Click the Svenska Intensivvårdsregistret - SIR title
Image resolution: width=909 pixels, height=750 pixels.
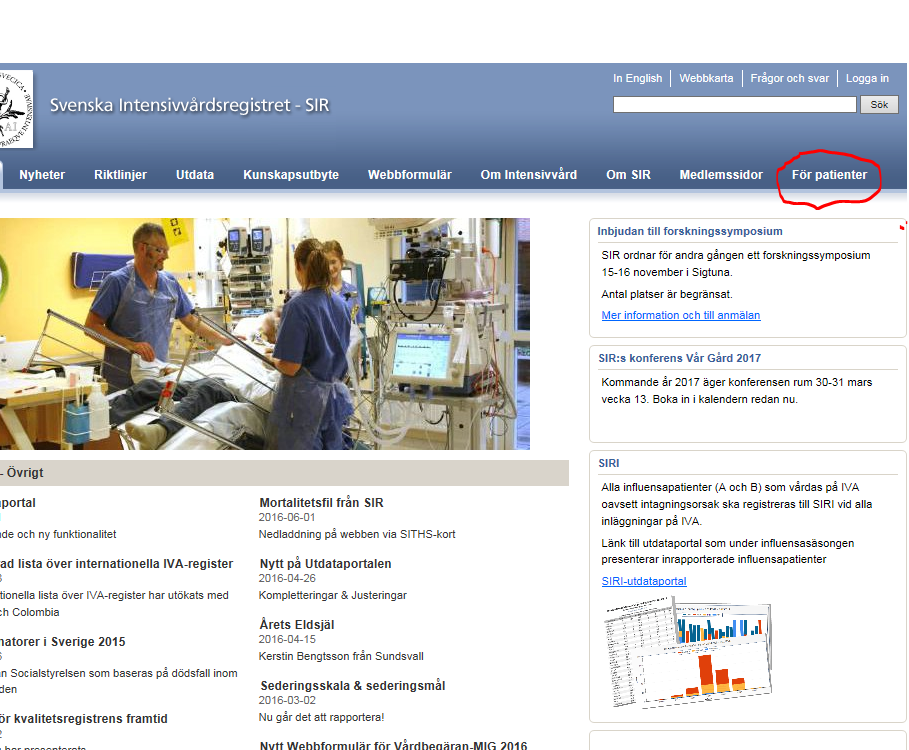pyautogui.click(x=190, y=105)
